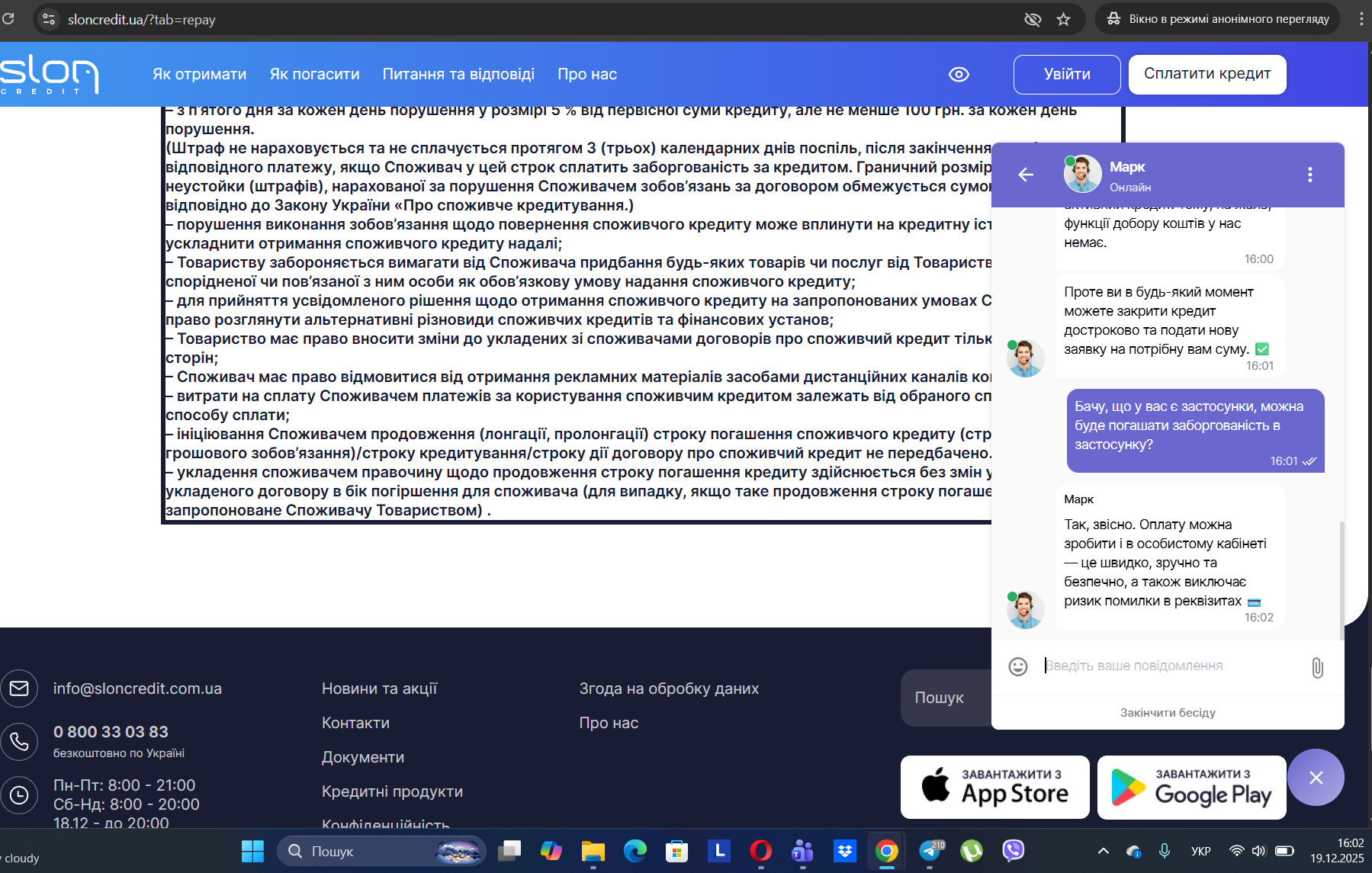Open the Новини та акції footer link
1372x873 pixels.
point(380,688)
